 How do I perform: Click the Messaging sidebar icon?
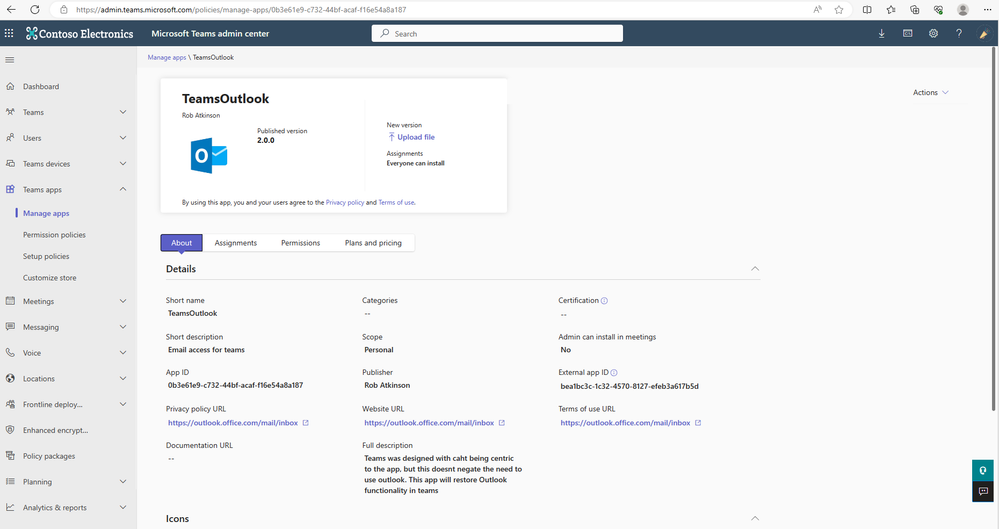10,326
